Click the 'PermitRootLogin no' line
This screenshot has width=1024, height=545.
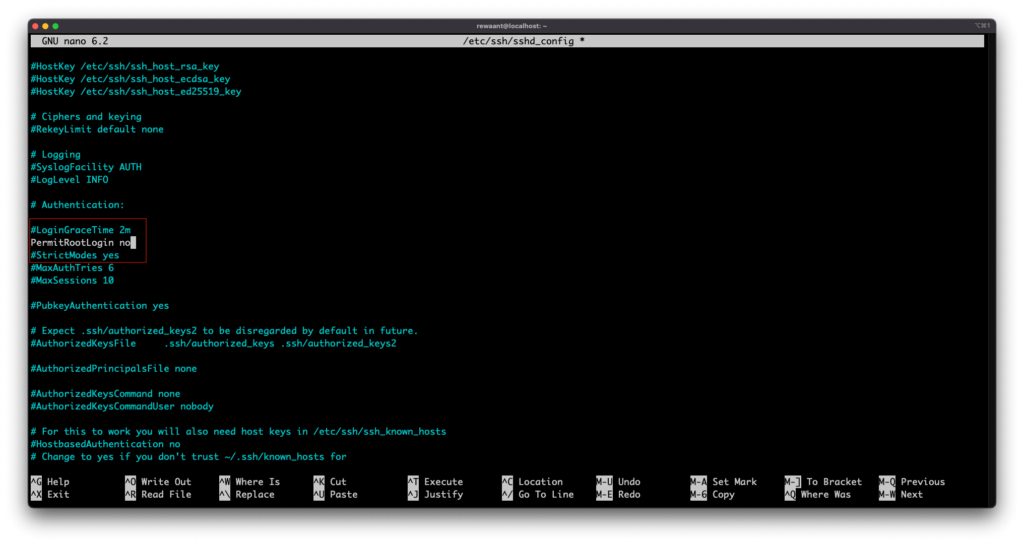80,243
